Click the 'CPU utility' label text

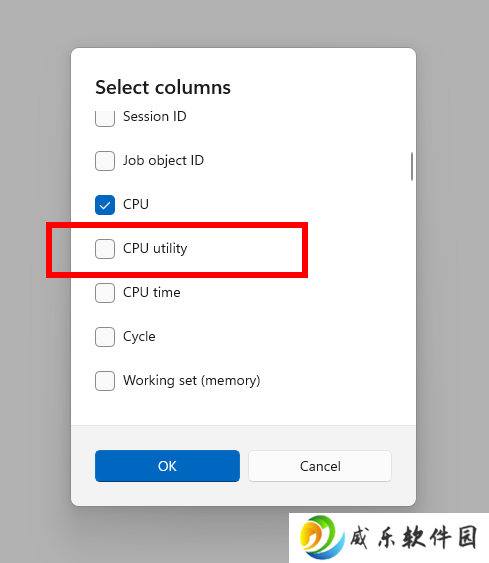[x=155, y=248]
